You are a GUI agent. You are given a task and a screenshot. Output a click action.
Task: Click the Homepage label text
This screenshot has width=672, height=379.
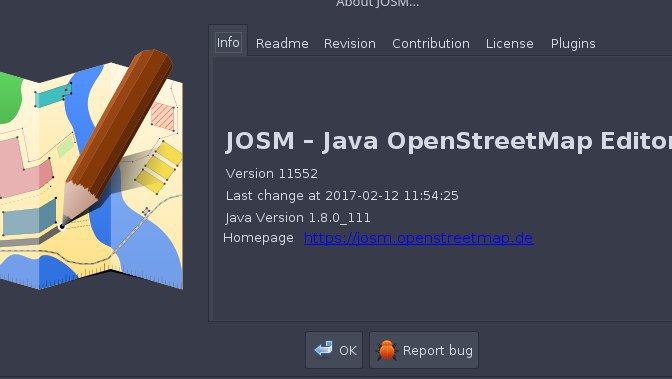tap(258, 238)
